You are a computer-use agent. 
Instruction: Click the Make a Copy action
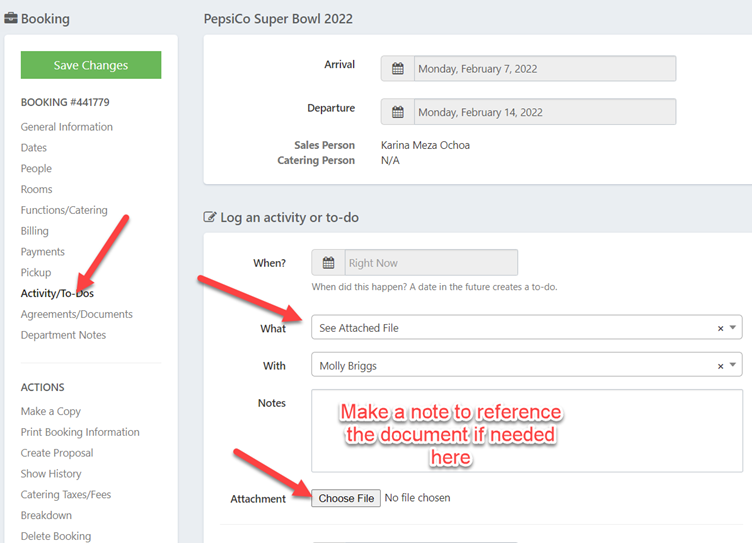51,411
